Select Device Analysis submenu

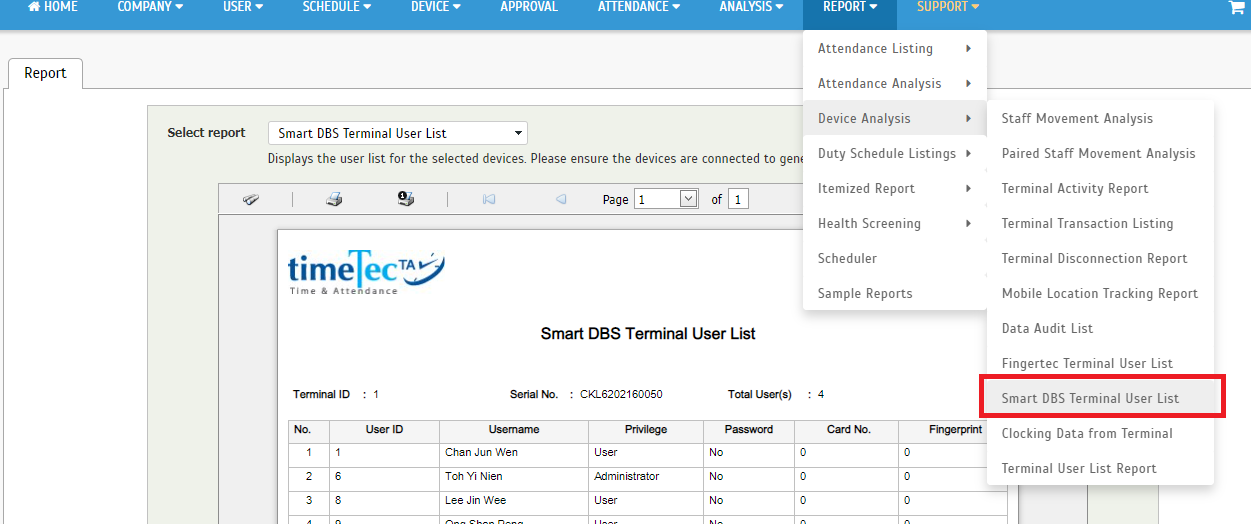click(x=895, y=118)
